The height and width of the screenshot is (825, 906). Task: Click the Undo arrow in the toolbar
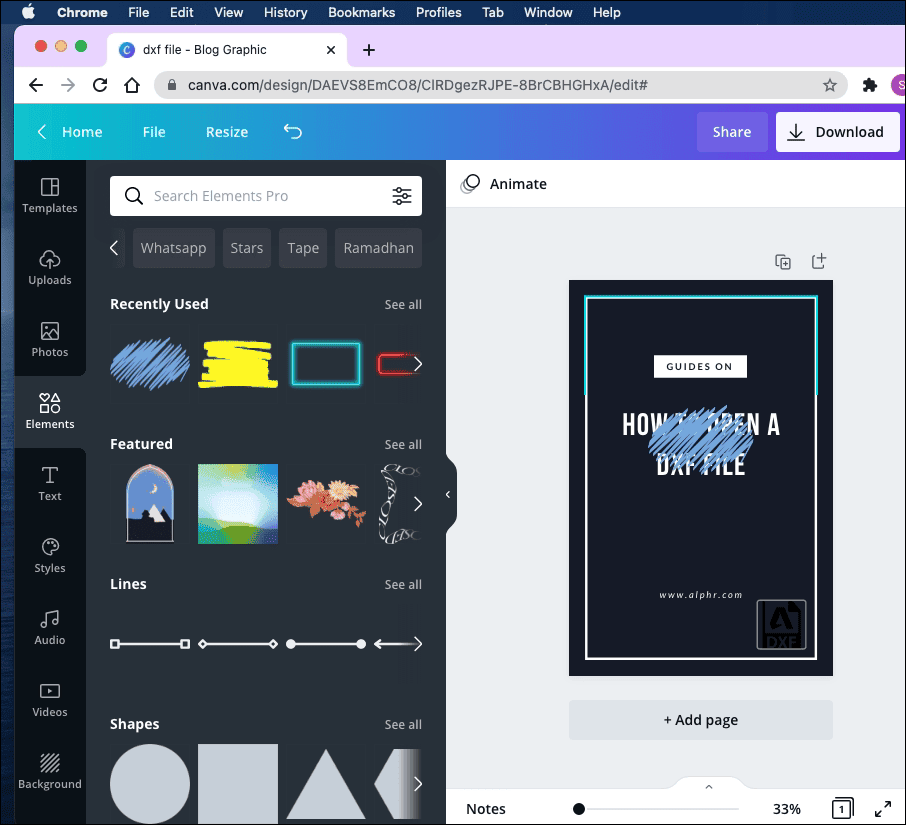pyautogui.click(x=292, y=131)
